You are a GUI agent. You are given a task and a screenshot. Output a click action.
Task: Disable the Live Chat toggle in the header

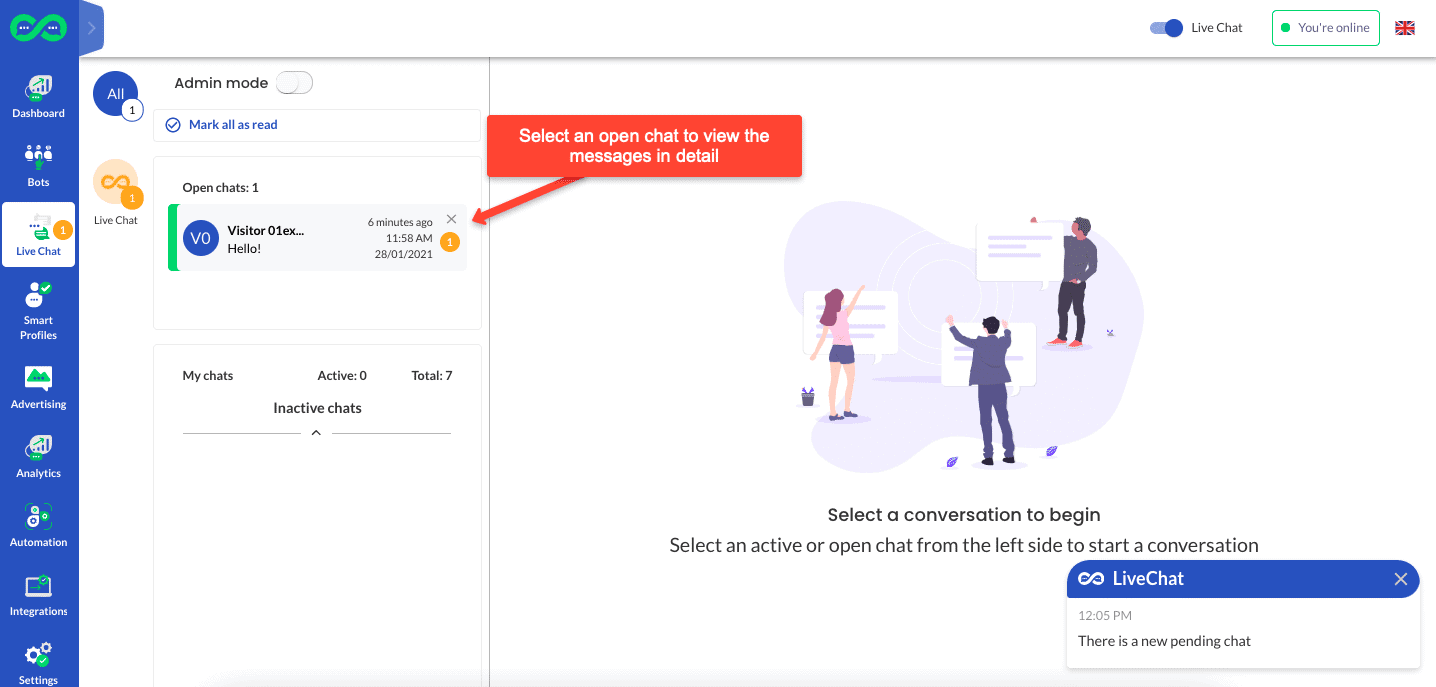pyautogui.click(x=1165, y=28)
